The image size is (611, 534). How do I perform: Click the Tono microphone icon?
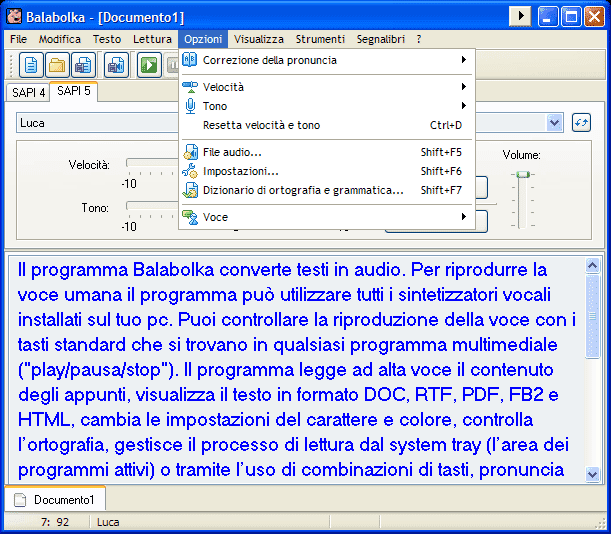(190, 106)
